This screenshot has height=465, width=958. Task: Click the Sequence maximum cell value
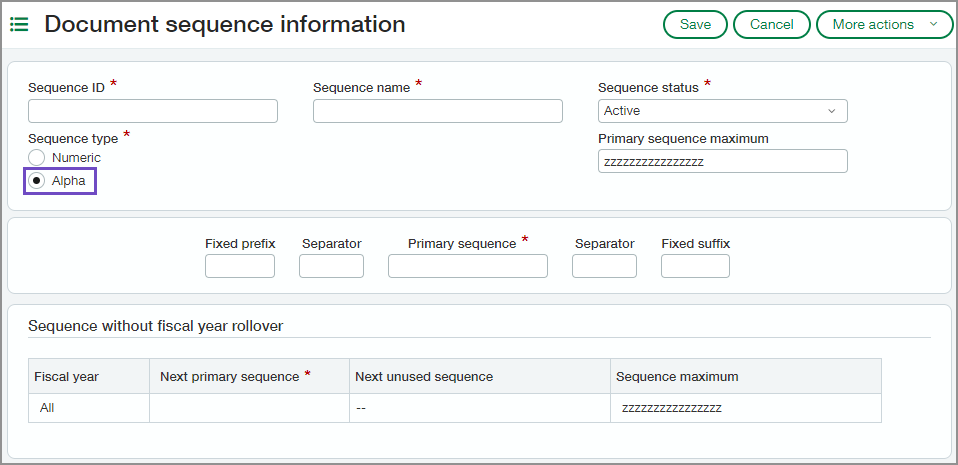pyautogui.click(x=671, y=408)
